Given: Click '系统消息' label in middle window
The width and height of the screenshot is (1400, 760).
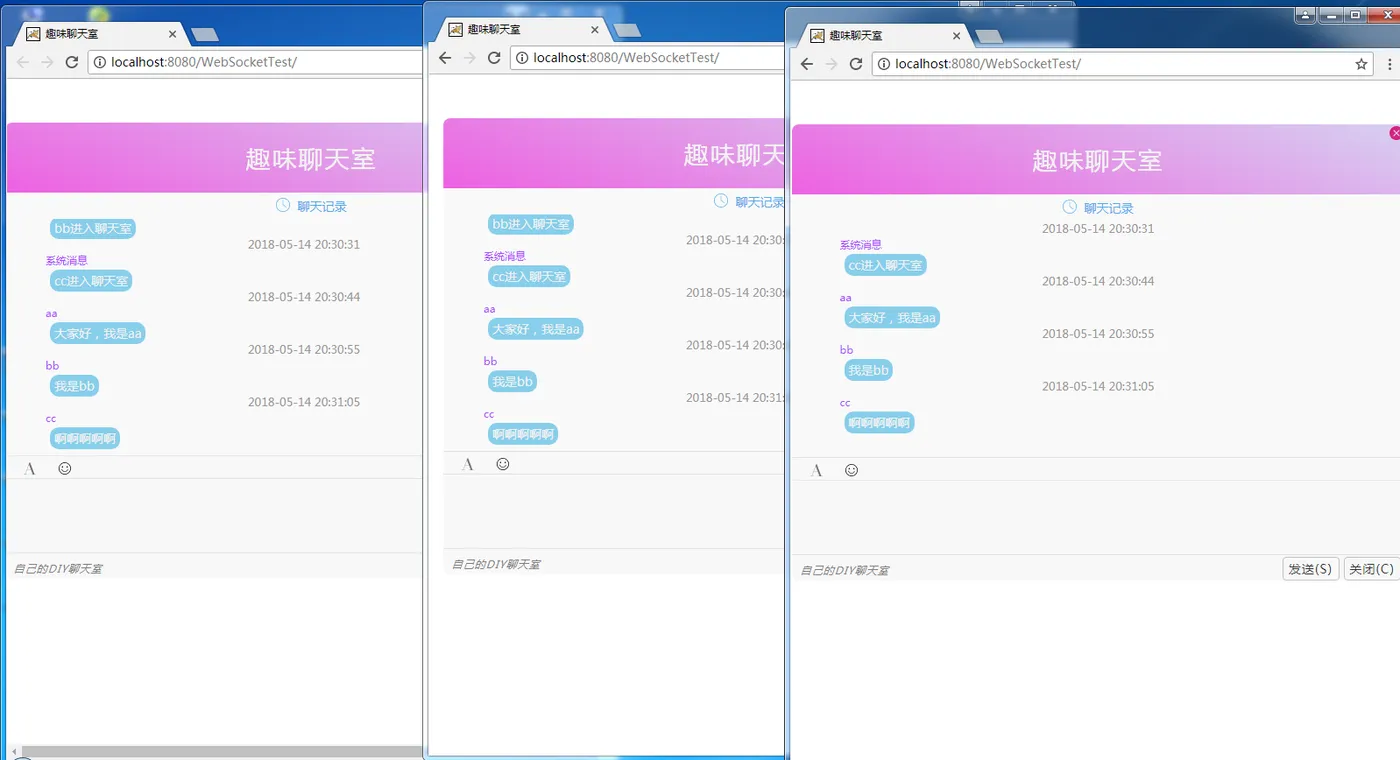Looking at the screenshot, I should (x=505, y=256).
